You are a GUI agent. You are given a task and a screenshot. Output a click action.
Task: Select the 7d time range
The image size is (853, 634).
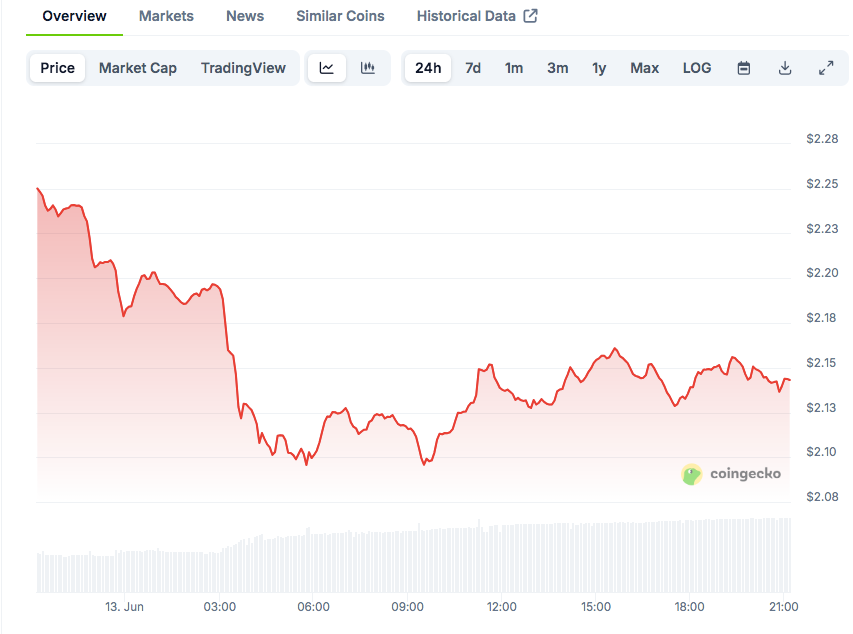tap(473, 68)
